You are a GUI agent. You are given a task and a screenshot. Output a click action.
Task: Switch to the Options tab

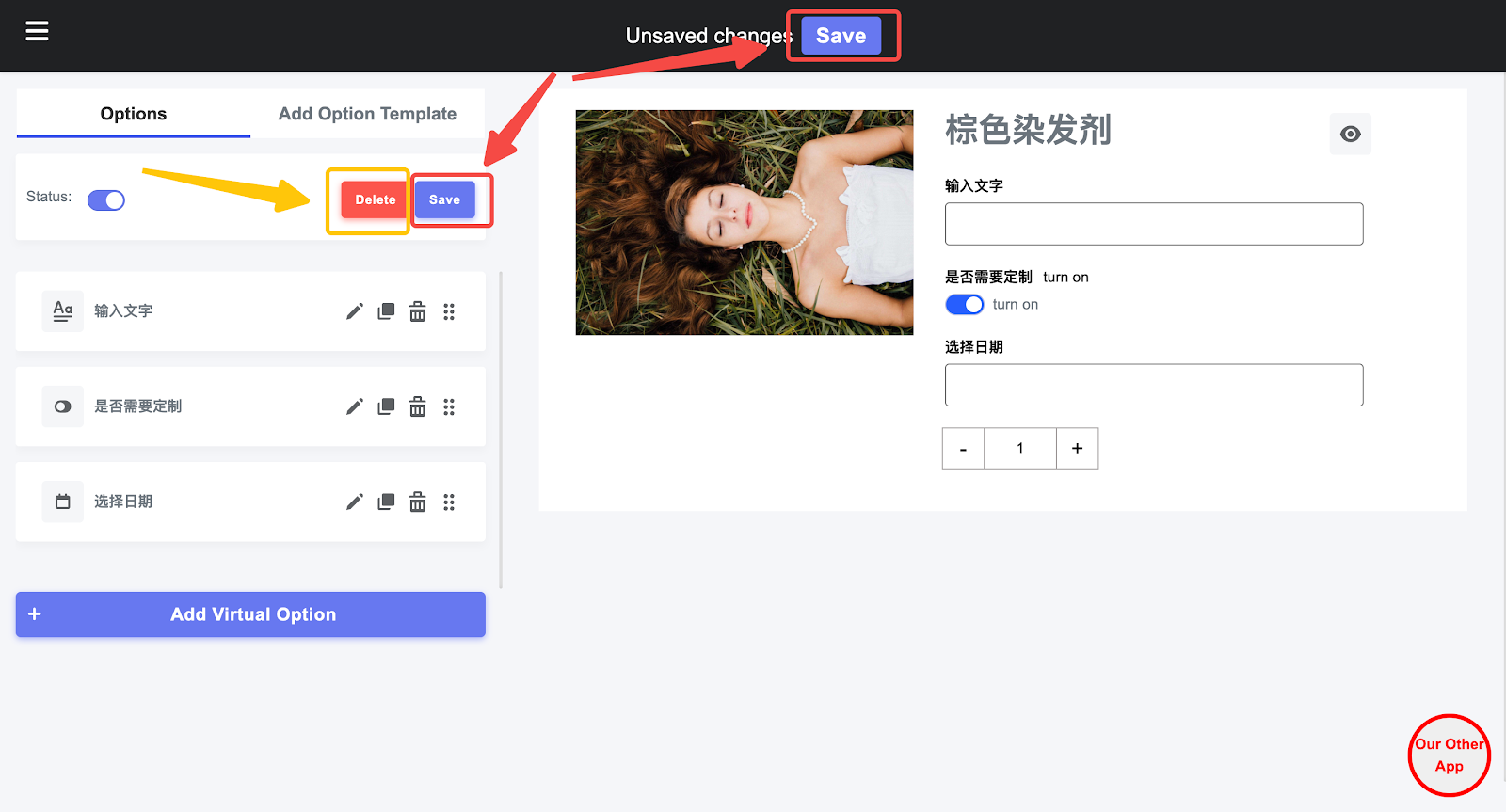tap(134, 114)
